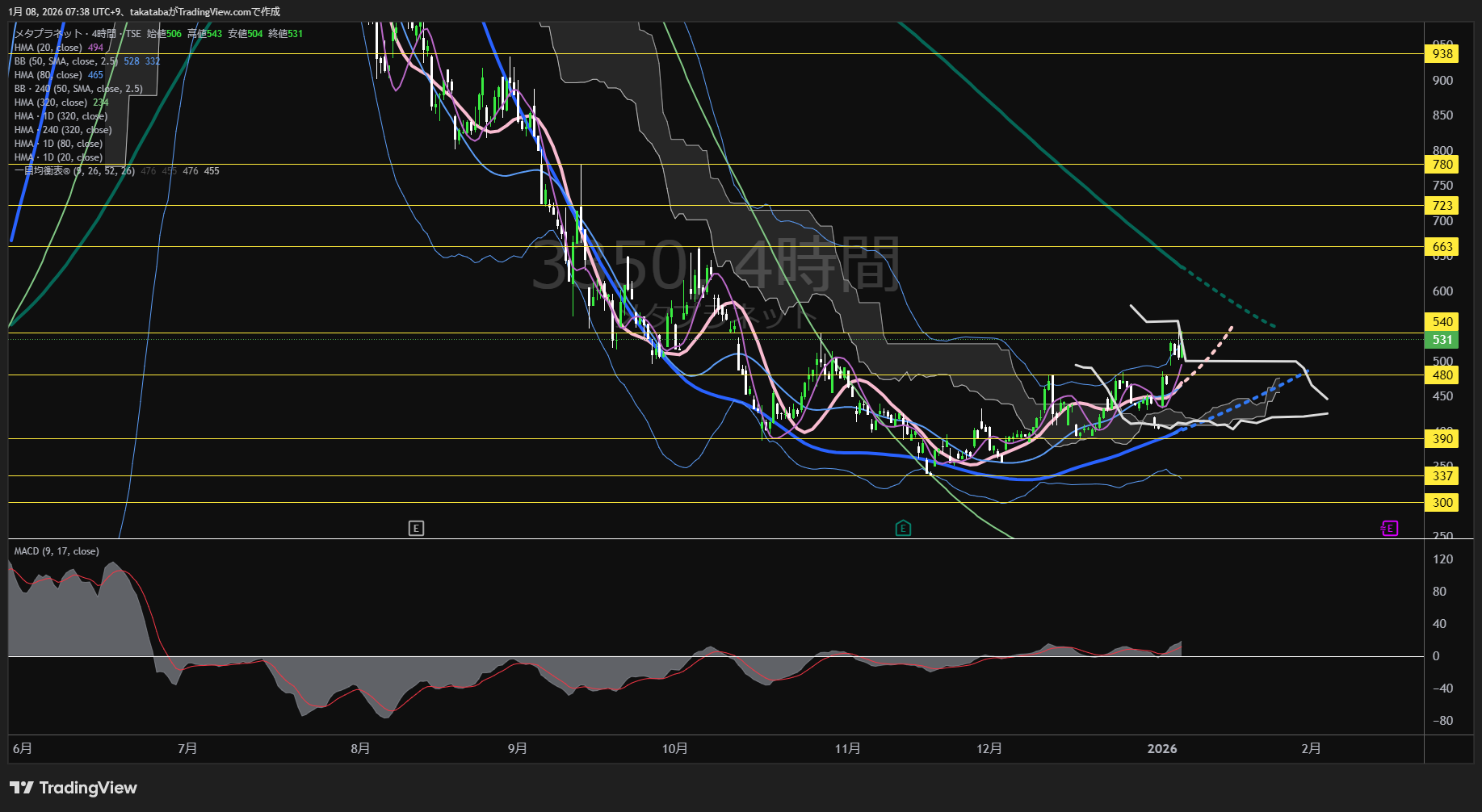1482x812 pixels.
Task: Click the 300 yellow price label
Action: [1442, 503]
